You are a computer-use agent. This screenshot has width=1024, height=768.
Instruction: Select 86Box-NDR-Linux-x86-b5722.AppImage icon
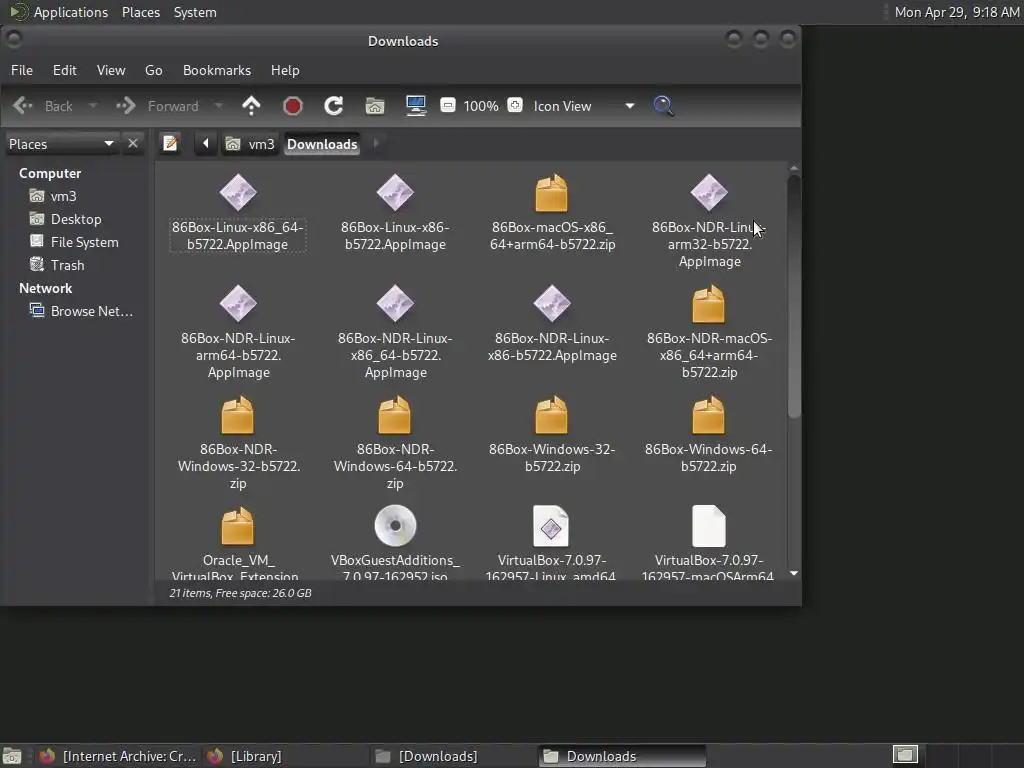click(x=552, y=303)
